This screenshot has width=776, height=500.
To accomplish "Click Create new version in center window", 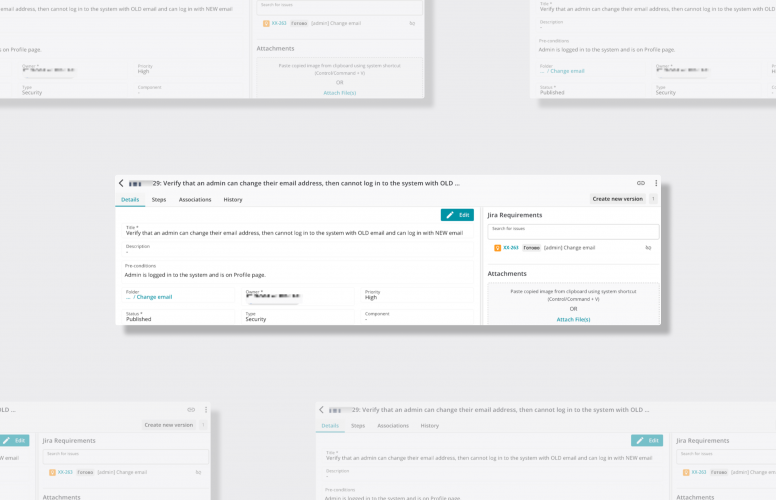I will point(618,199).
